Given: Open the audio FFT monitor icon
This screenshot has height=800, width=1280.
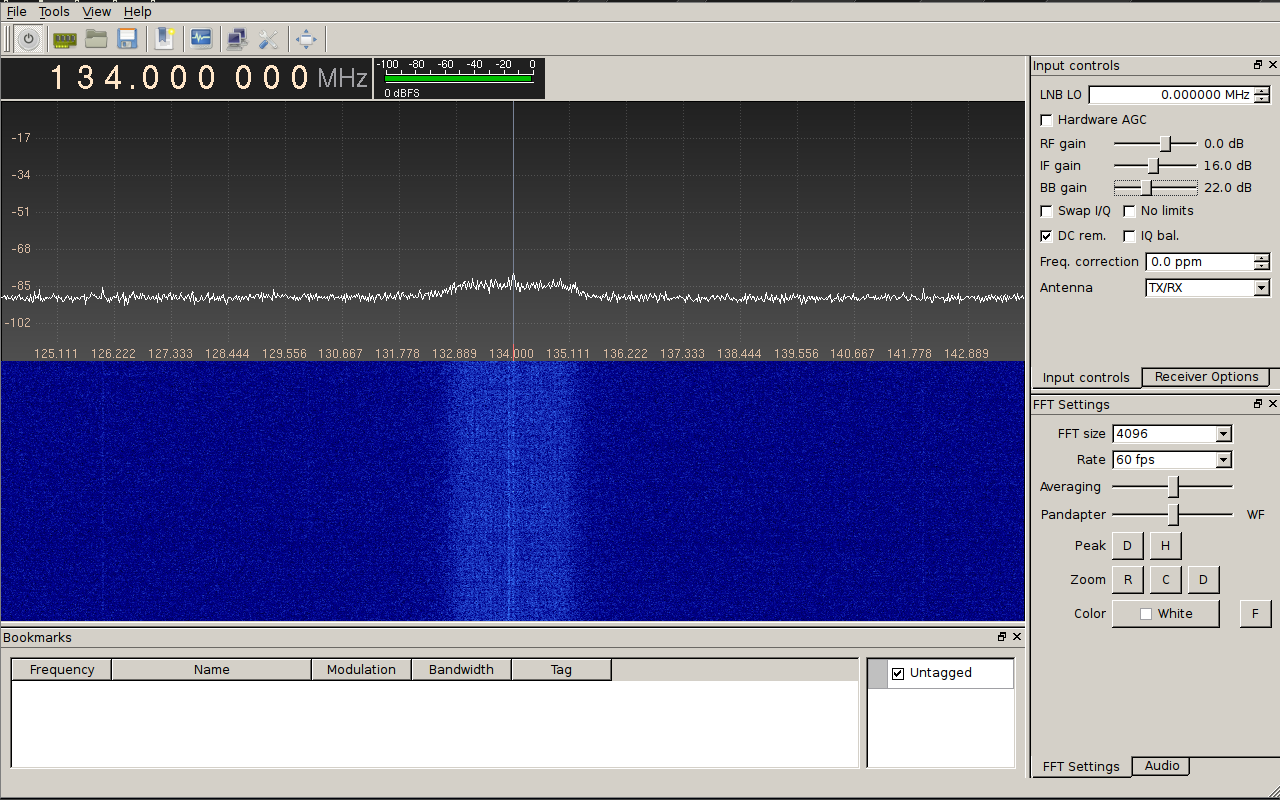Looking at the screenshot, I should (x=201, y=39).
